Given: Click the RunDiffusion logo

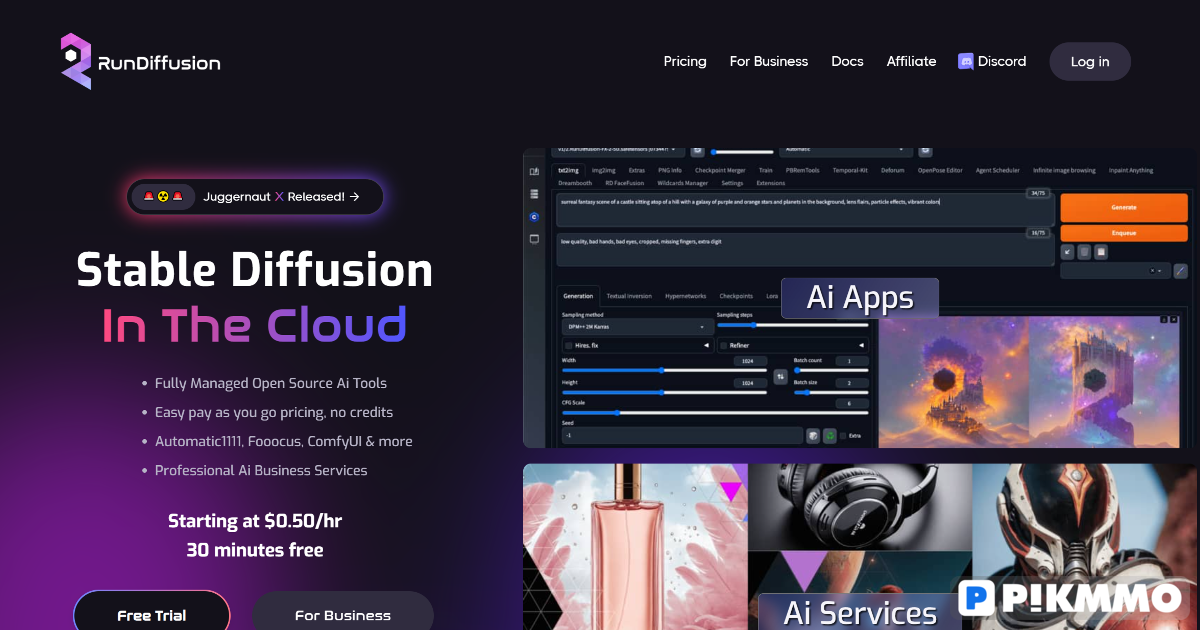Looking at the screenshot, I should (x=141, y=62).
